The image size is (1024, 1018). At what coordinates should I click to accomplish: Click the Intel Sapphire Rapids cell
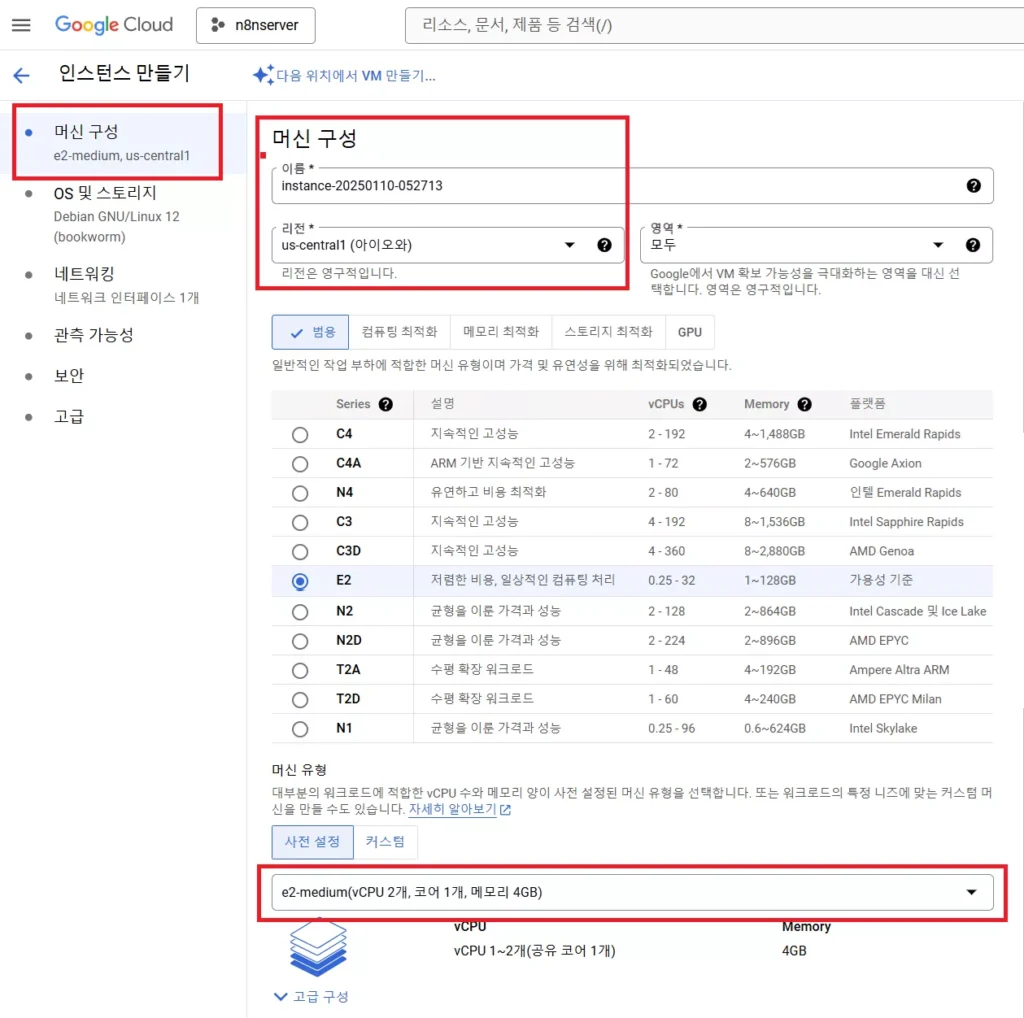906,522
